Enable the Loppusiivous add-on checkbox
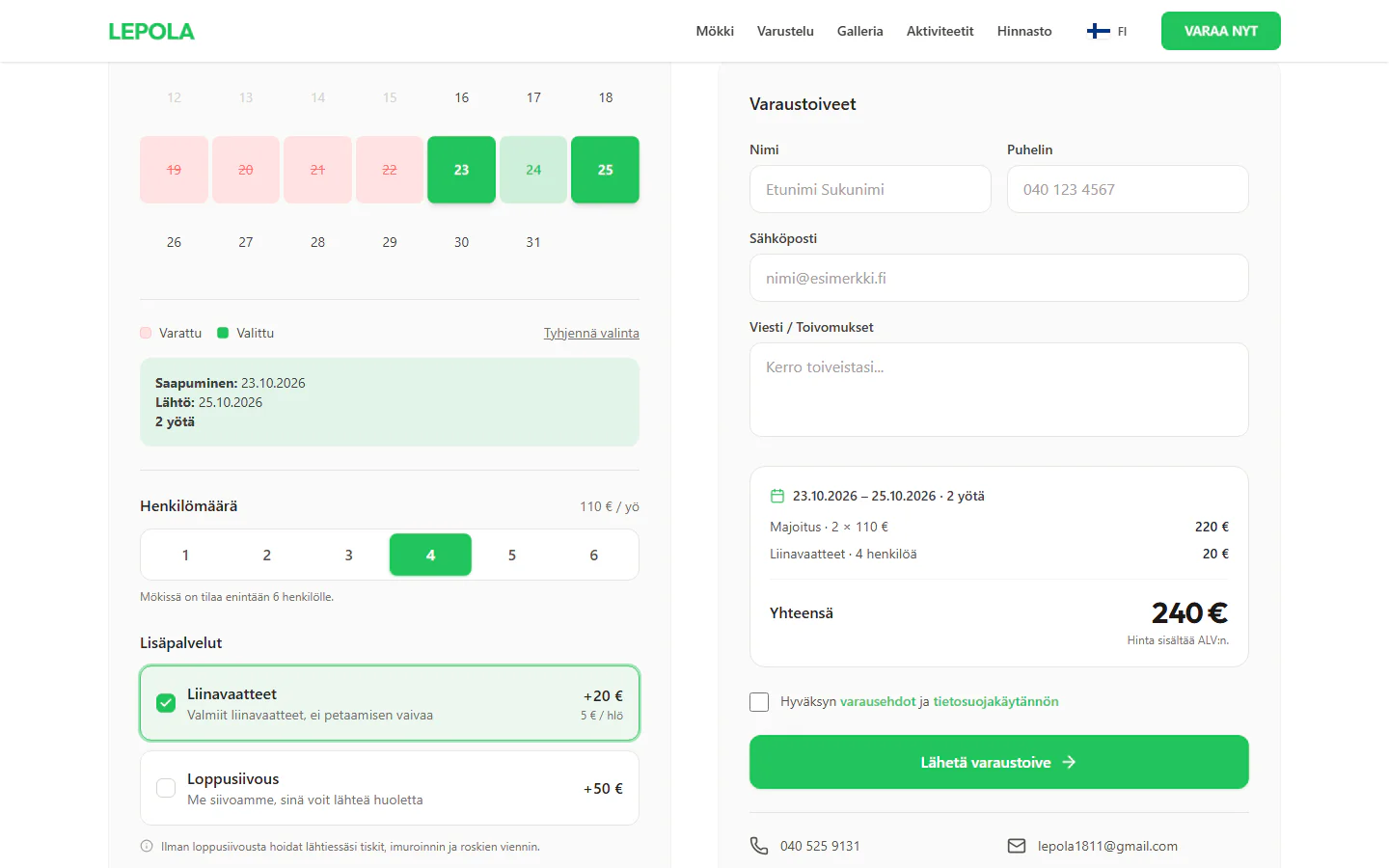Viewport: 1389px width, 868px height. [x=166, y=788]
